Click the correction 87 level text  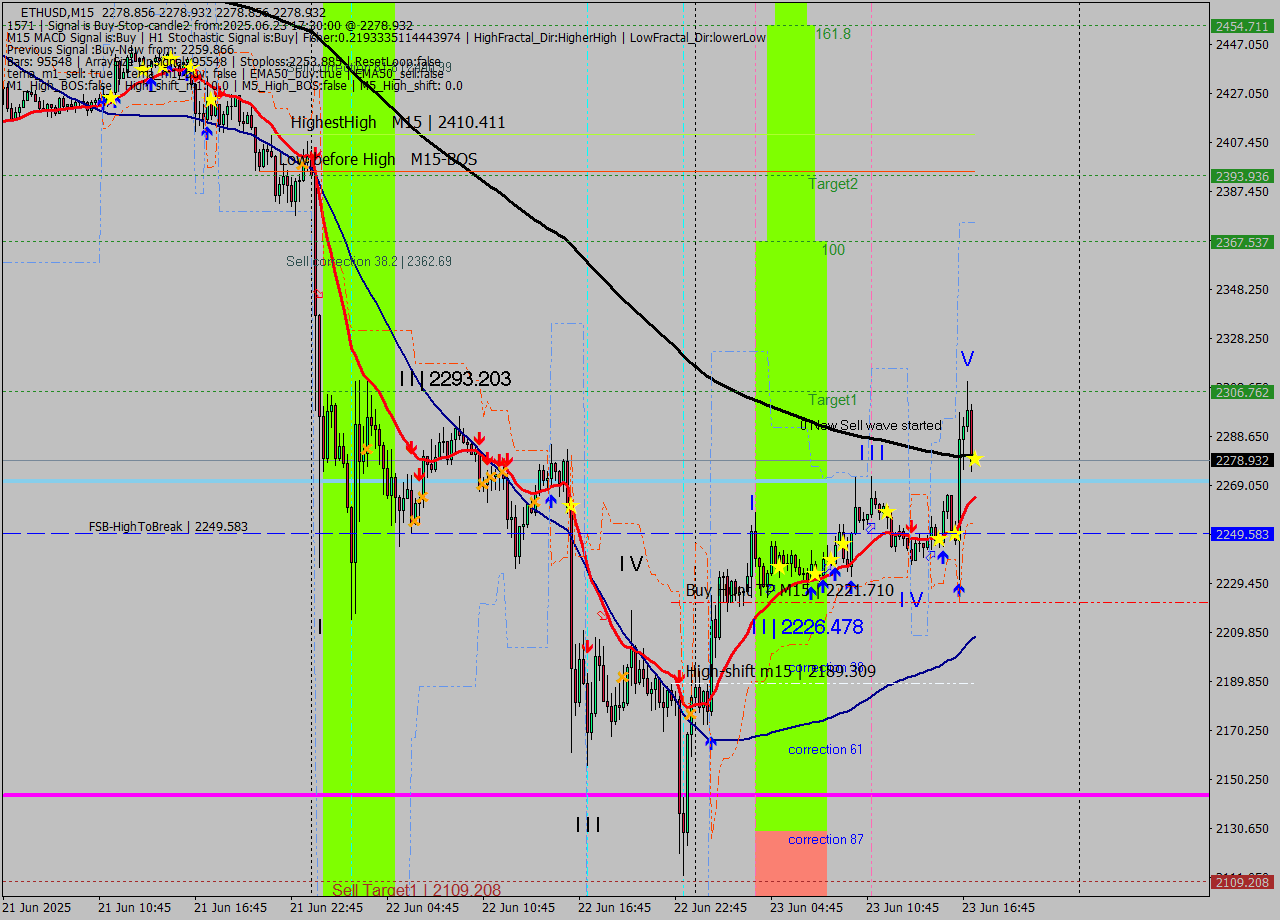(825, 839)
